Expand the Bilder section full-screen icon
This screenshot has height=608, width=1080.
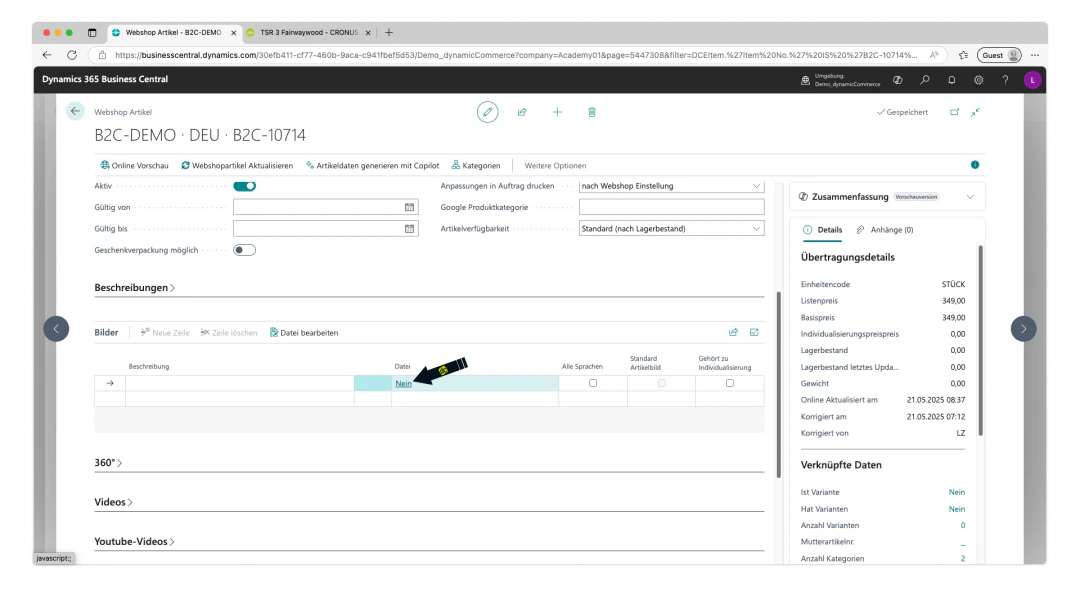coord(754,332)
